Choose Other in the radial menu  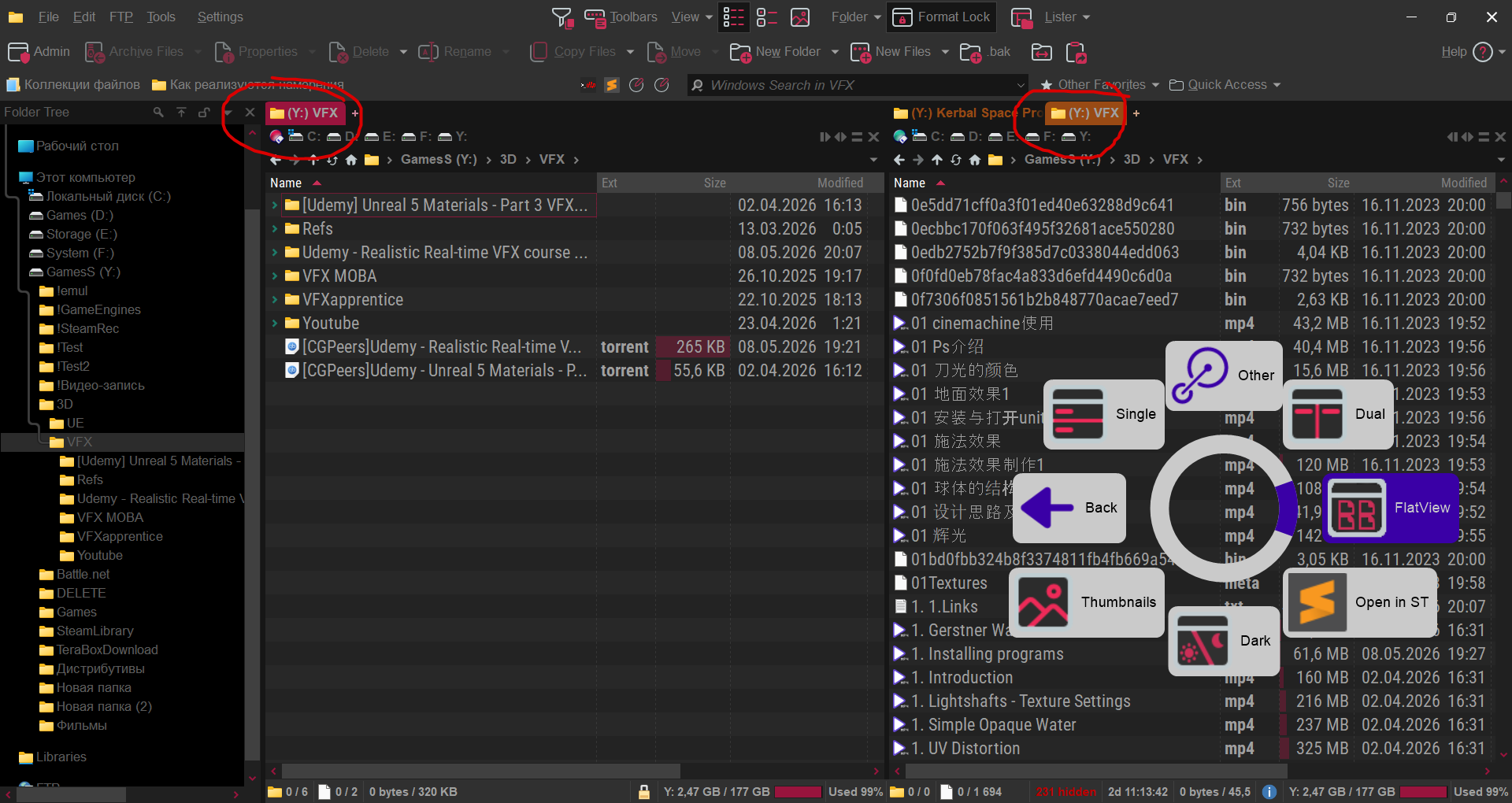1224,376
